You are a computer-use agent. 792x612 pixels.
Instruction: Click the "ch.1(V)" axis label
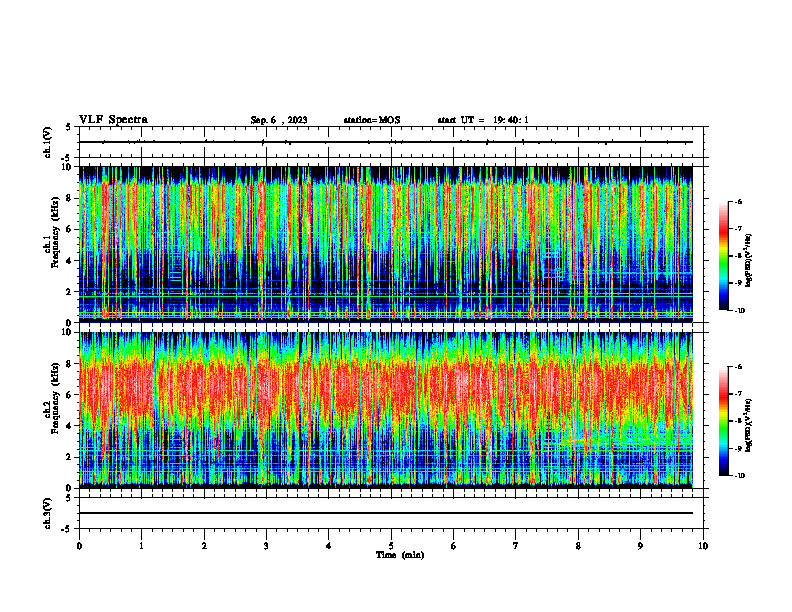[x=48, y=142]
